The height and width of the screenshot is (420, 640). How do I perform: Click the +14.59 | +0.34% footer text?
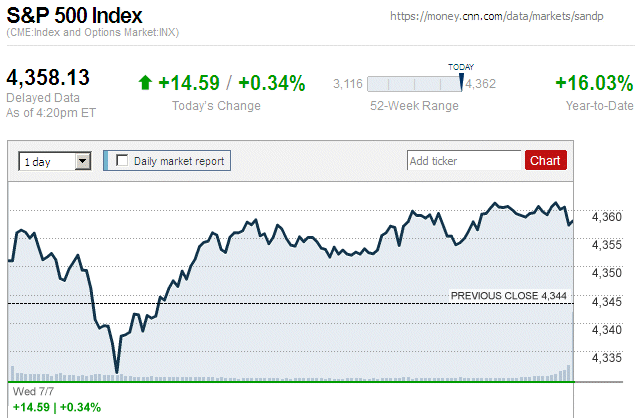pyautogui.click(x=55, y=408)
